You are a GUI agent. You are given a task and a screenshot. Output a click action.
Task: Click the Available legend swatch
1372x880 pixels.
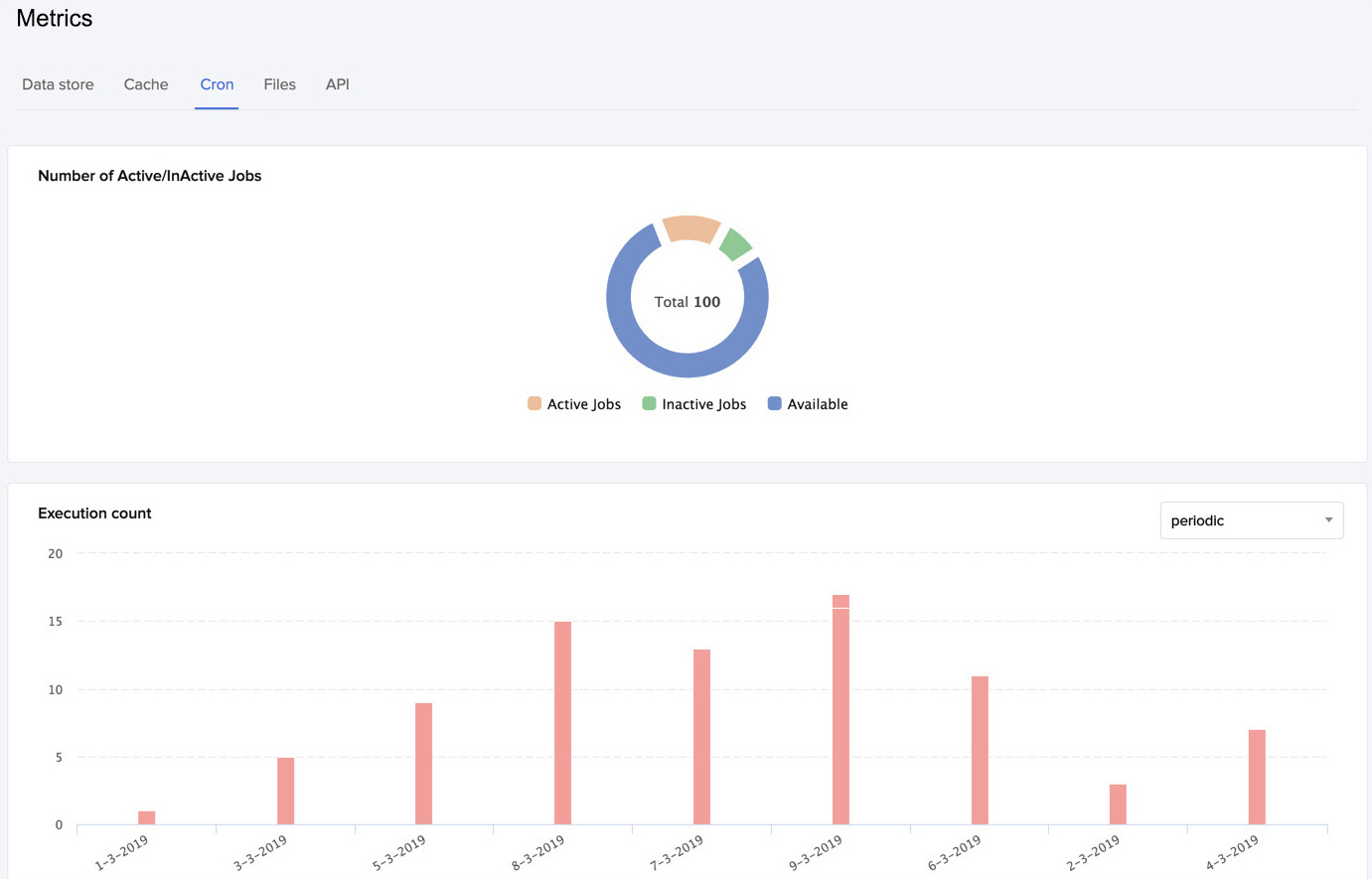[x=774, y=403]
